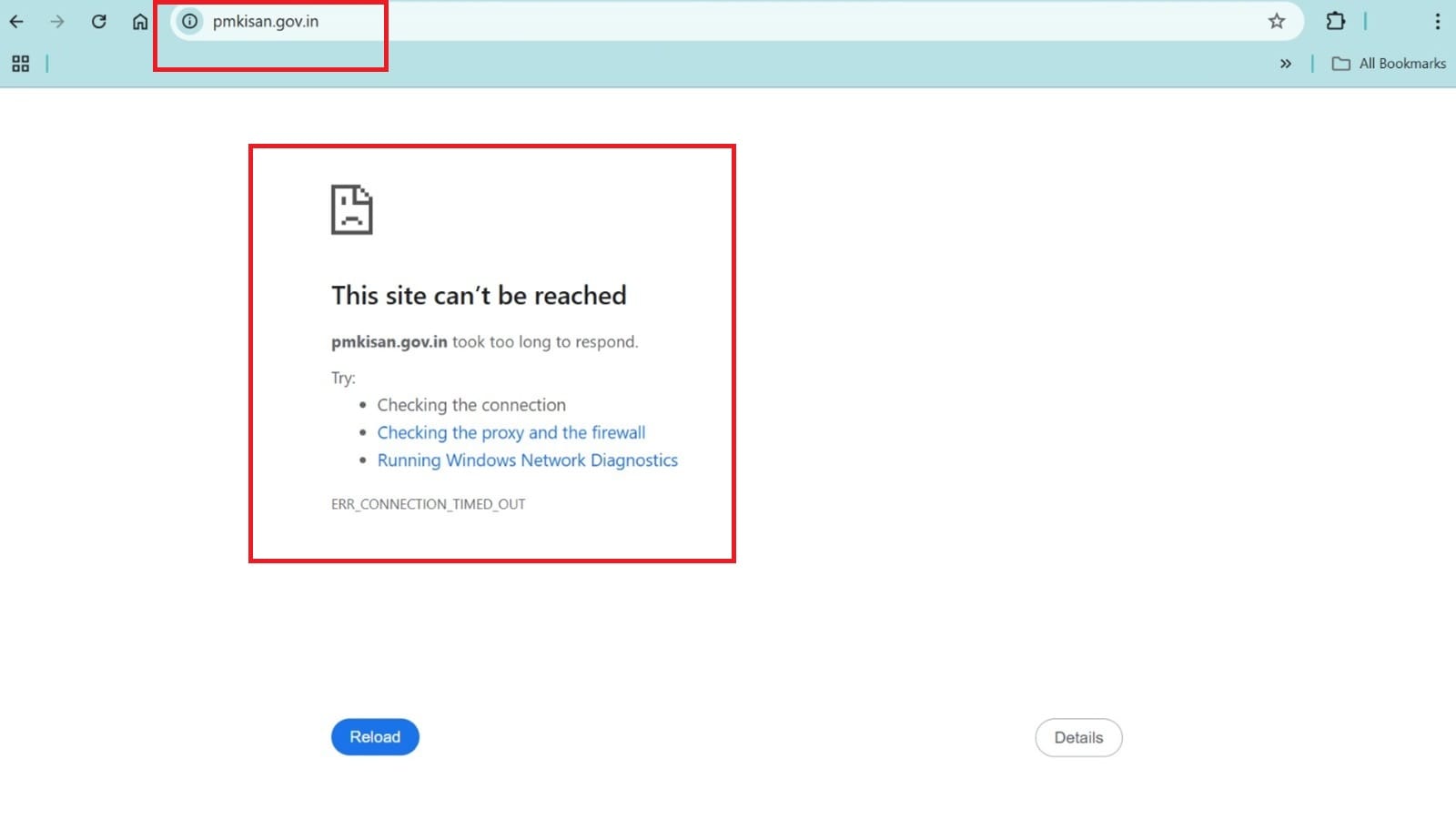Go back to the previous page

[16, 21]
